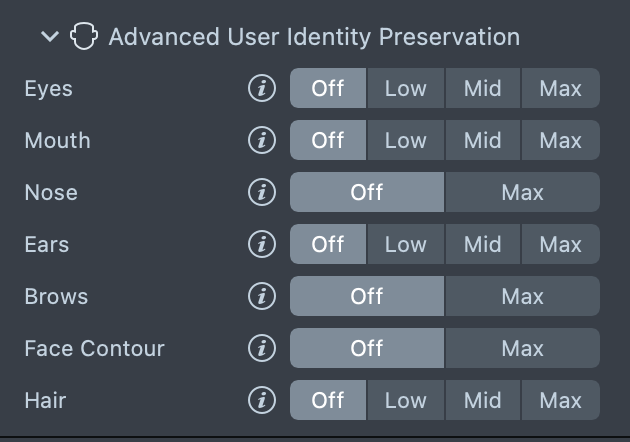Set Mouth preservation to Max
Viewport: 630px width, 442px height.
click(x=560, y=140)
